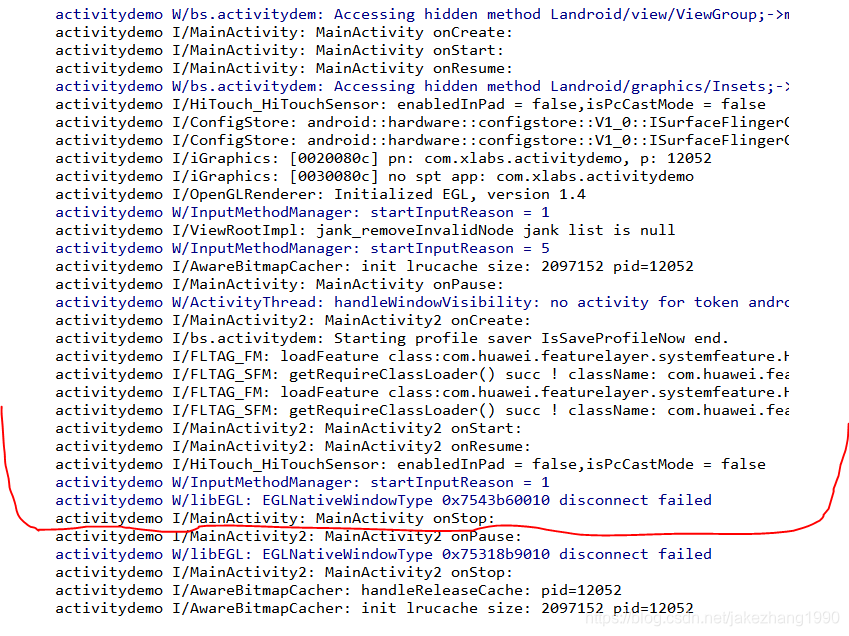Screen dimensions: 849x636
Task: Select the 'MainActivity onStop:' log line
Action: 275,519
